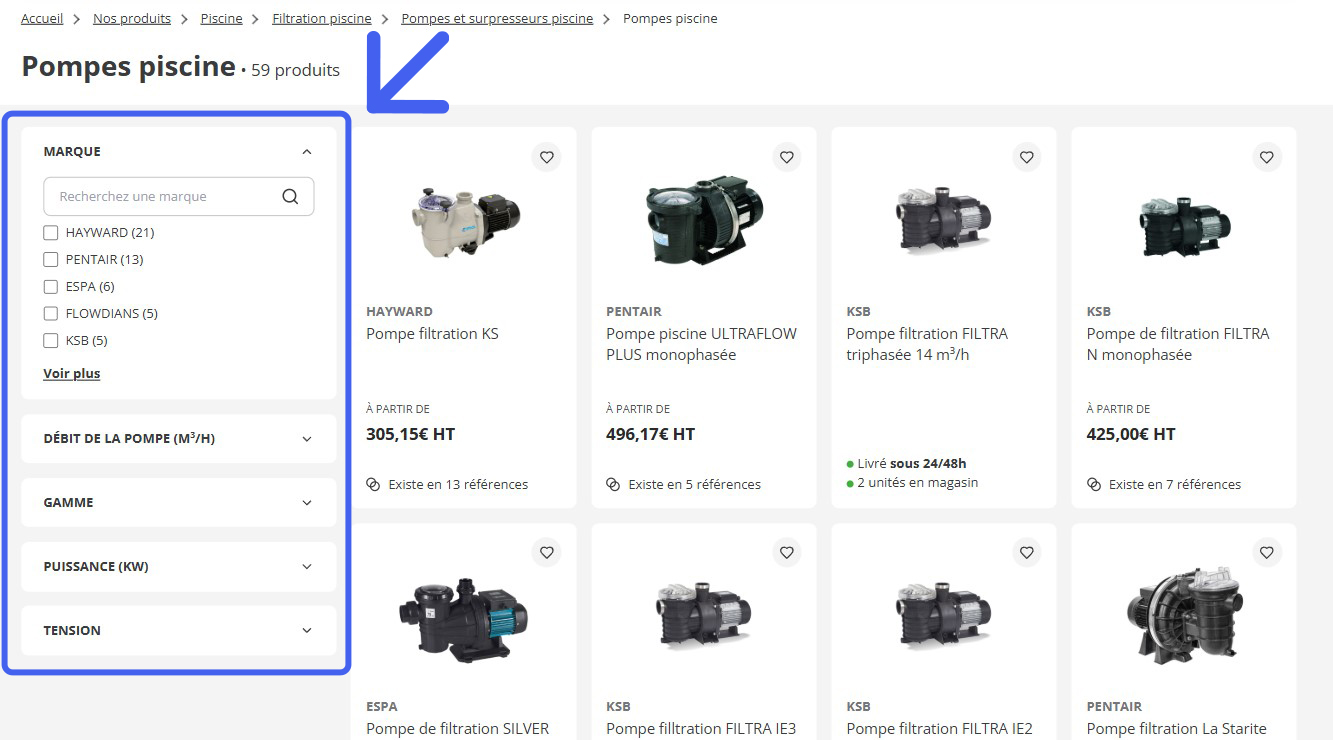The width and height of the screenshot is (1333, 740).
Task: Click Existe en 7 références text
Action: point(1174,484)
